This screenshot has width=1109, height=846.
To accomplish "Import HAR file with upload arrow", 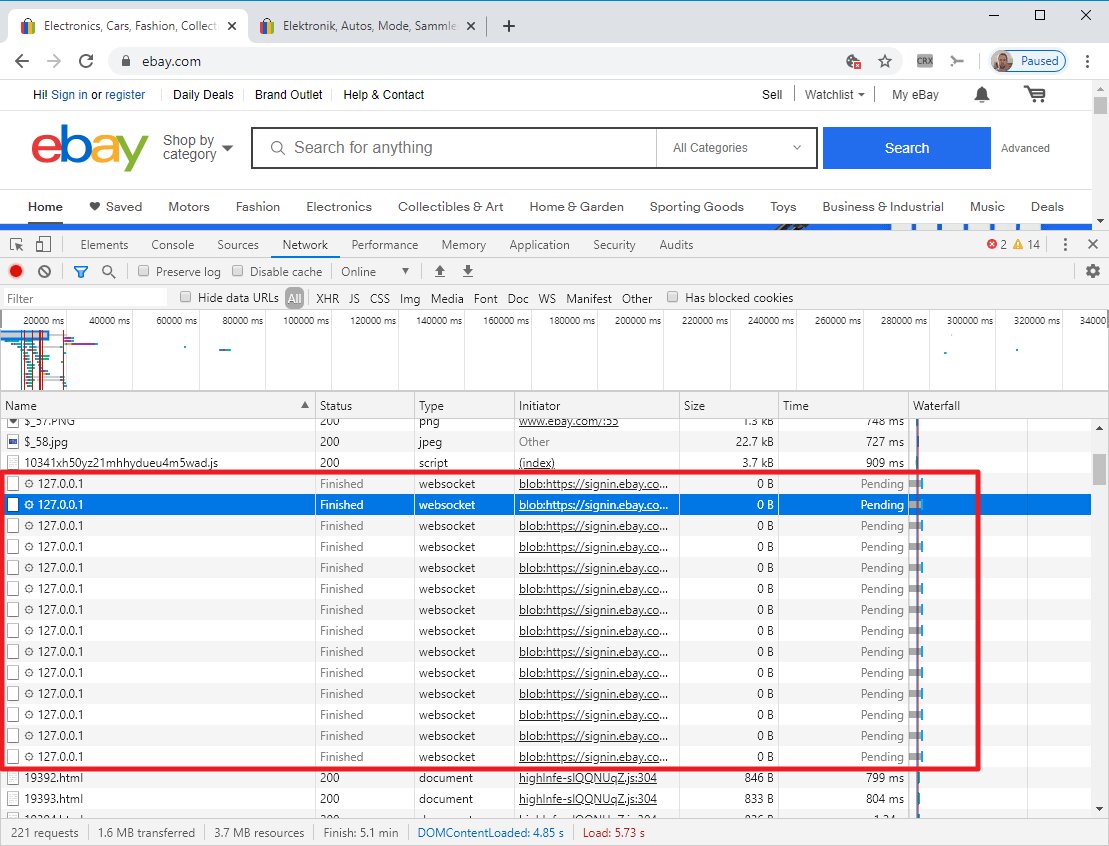I will click(440, 272).
